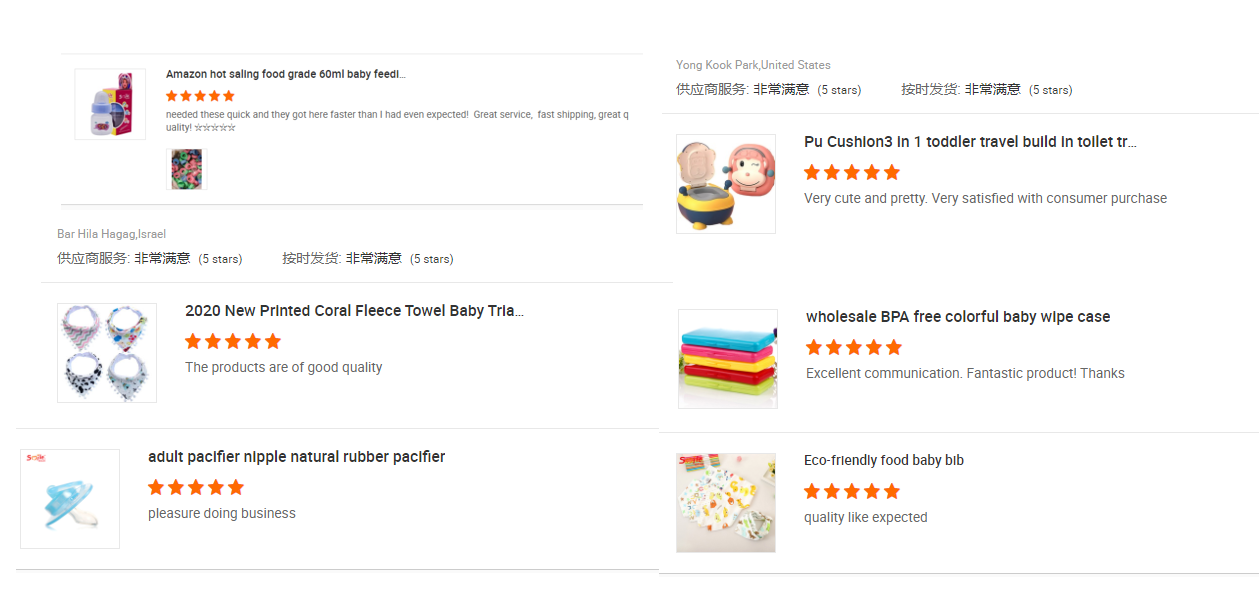View the small review photo attachment
This screenshot has height=602, width=1259.
pyautogui.click(x=186, y=169)
